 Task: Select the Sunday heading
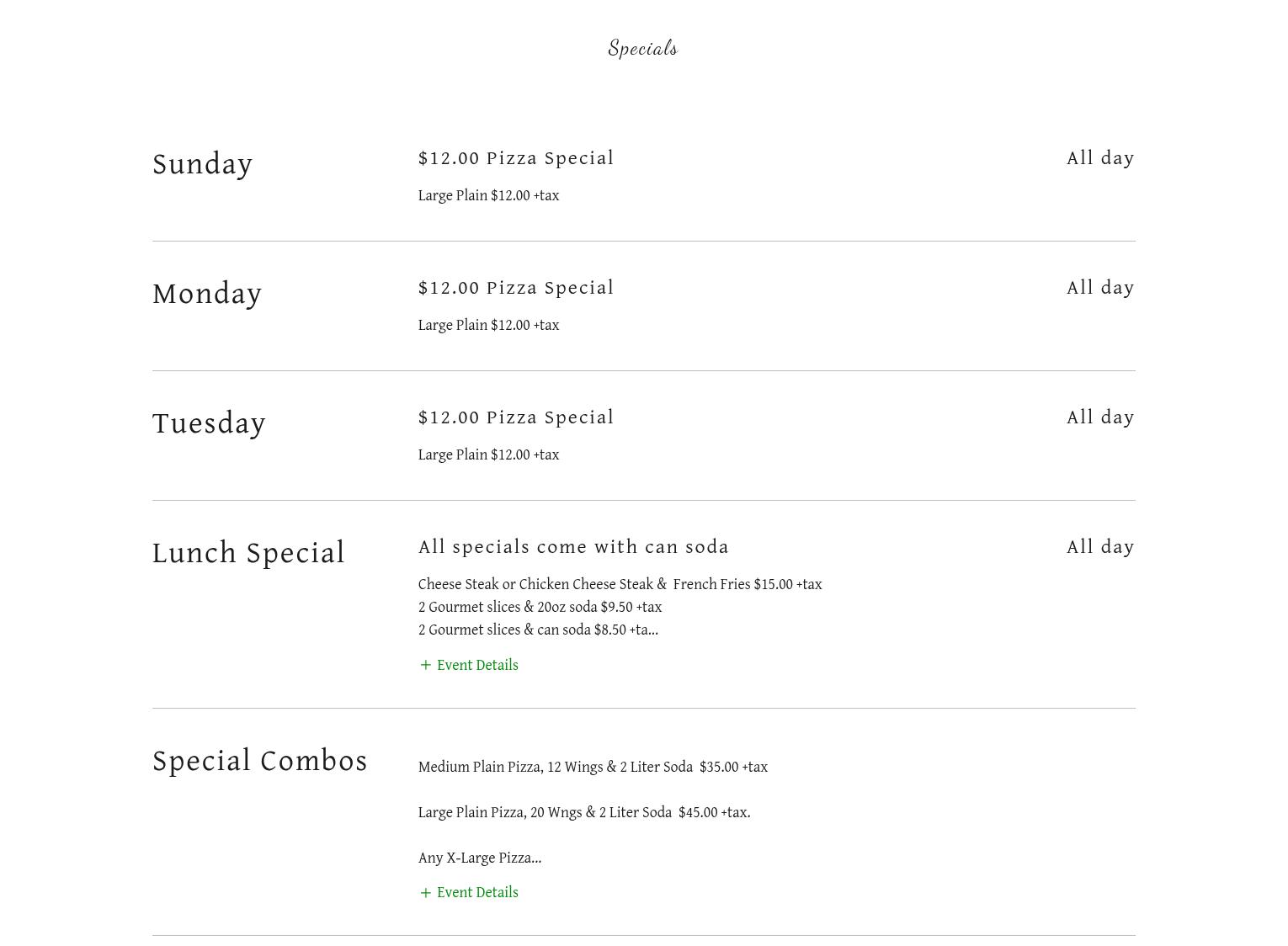click(x=203, y=164)
